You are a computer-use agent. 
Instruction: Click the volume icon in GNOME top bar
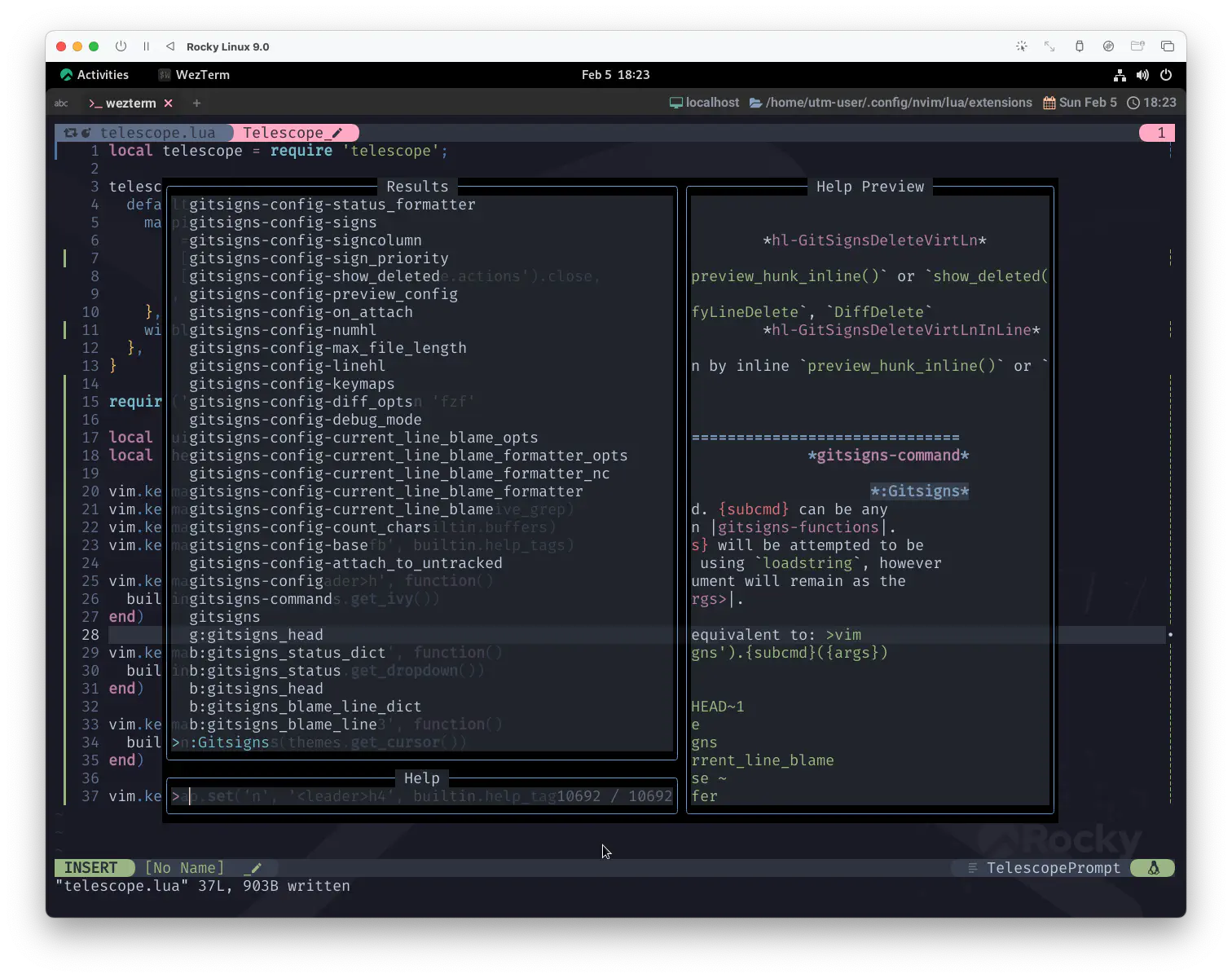point(1143,75)
